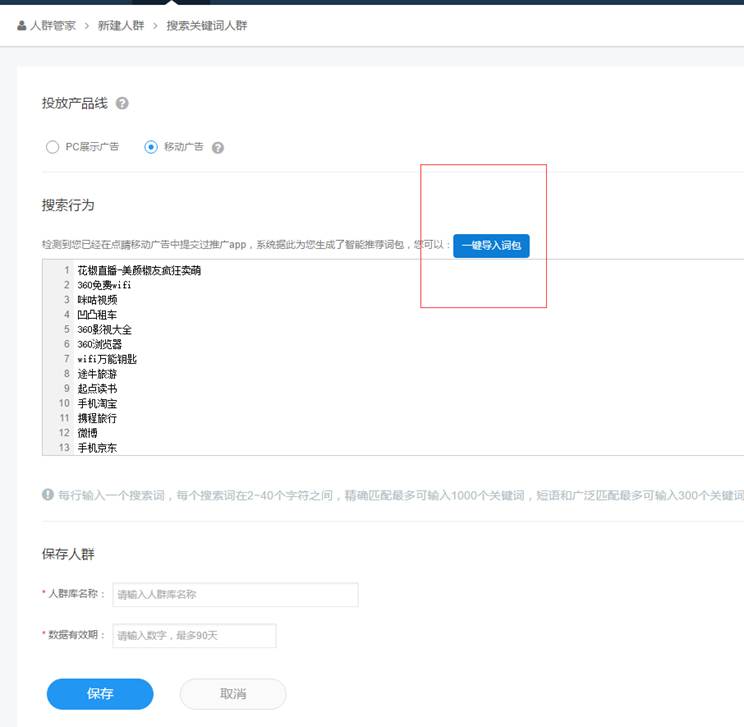744x727 pixels.
Task: Open the 人群管家 breadcrumb link
Action: pos(53,26)
